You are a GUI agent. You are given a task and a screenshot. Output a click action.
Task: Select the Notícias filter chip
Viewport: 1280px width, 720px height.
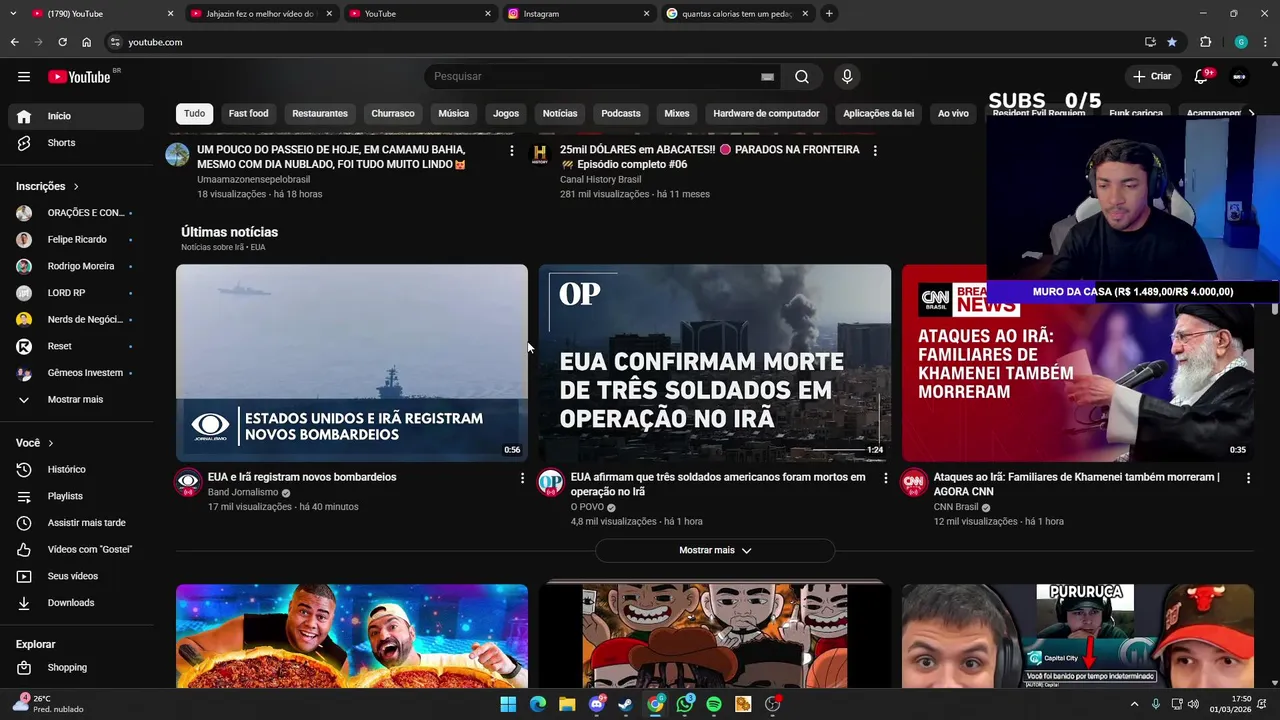tap(560, 114)
